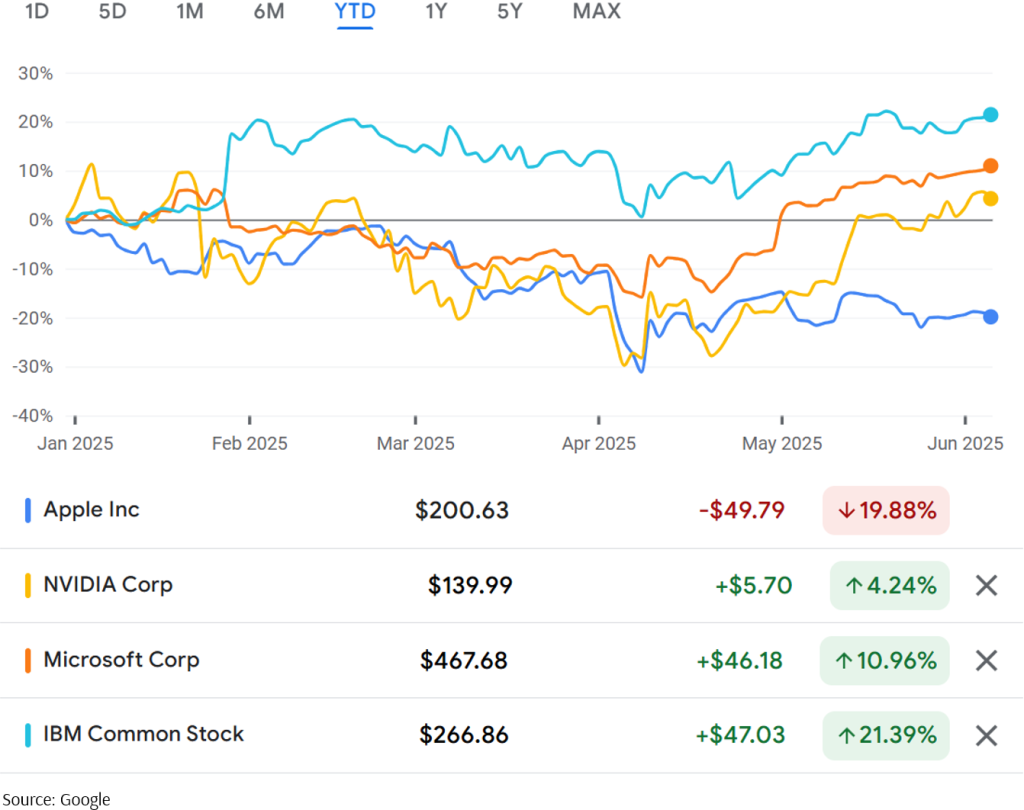
Task: Remove NVIDIA Corp from comparison
Action: pos(986,585)
